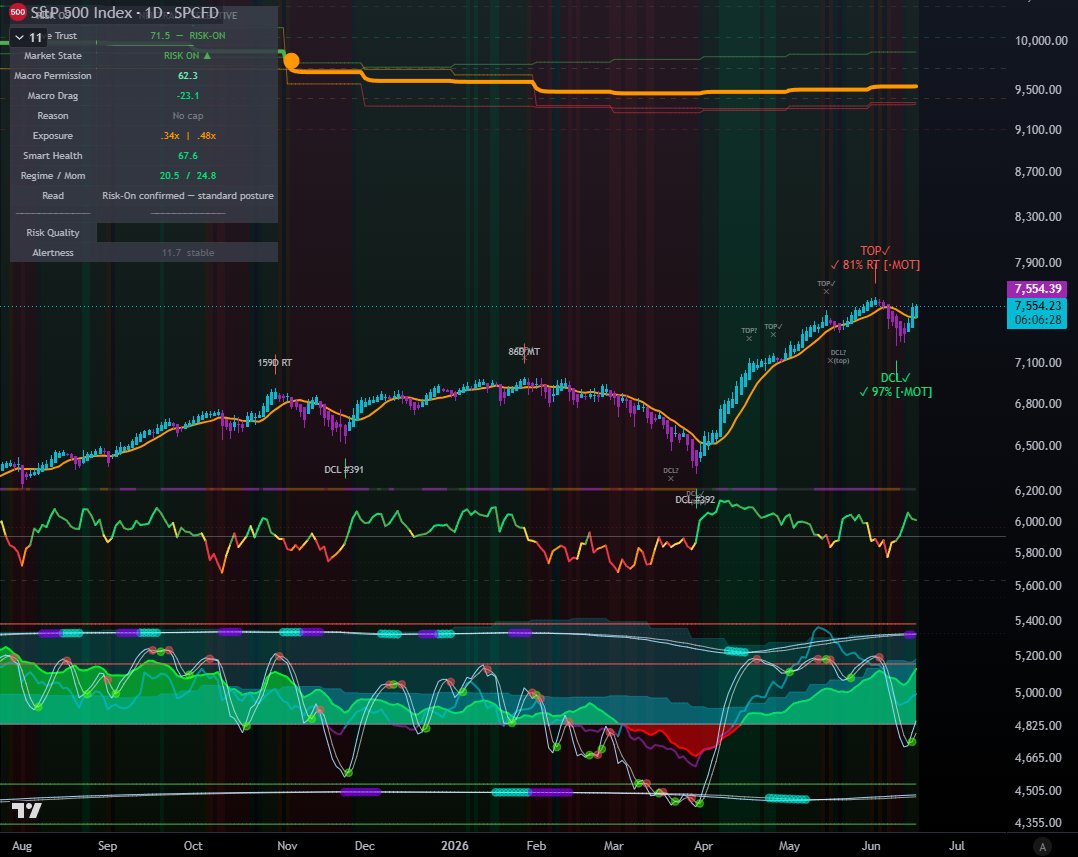The height and width of the screenshot is (857, 1078).
Task: Click the '11.7 stable' alertness value
Action: (x=188, y=252)
